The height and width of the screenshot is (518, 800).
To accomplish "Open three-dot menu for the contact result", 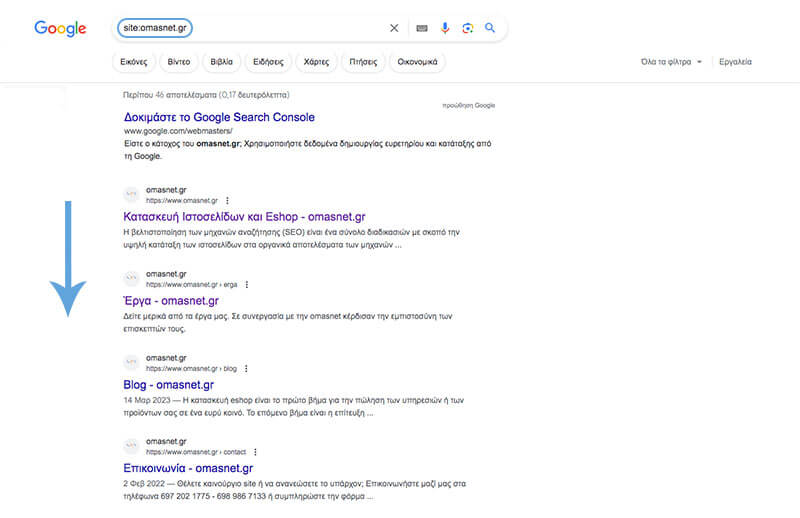I will (x=255, y=452).
